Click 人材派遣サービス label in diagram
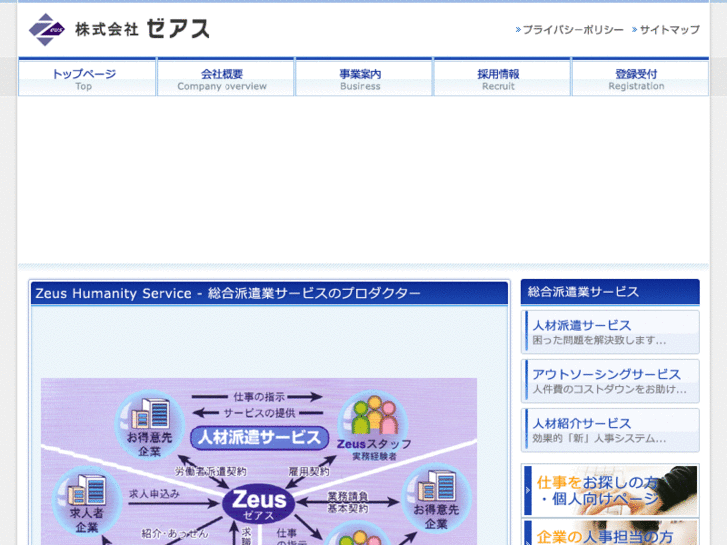The image size is (727, 545). (x=260, y=438)
